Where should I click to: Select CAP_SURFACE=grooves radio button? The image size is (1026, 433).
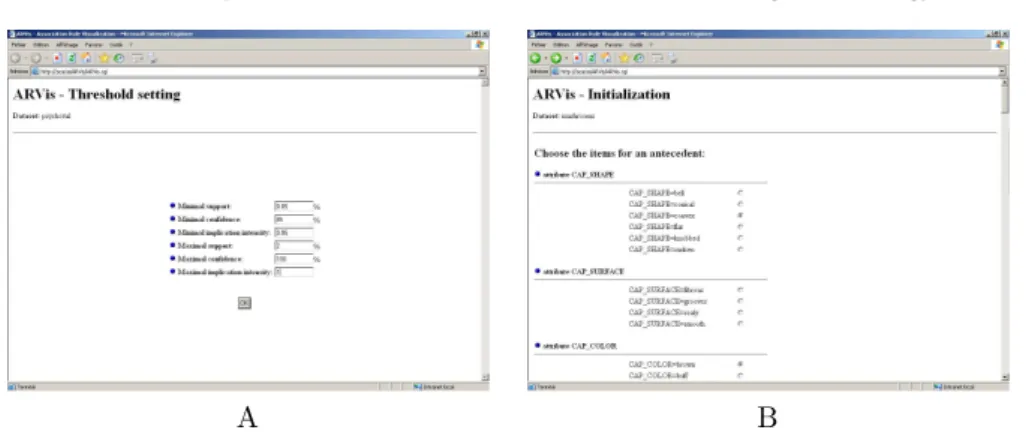(740, 301)
